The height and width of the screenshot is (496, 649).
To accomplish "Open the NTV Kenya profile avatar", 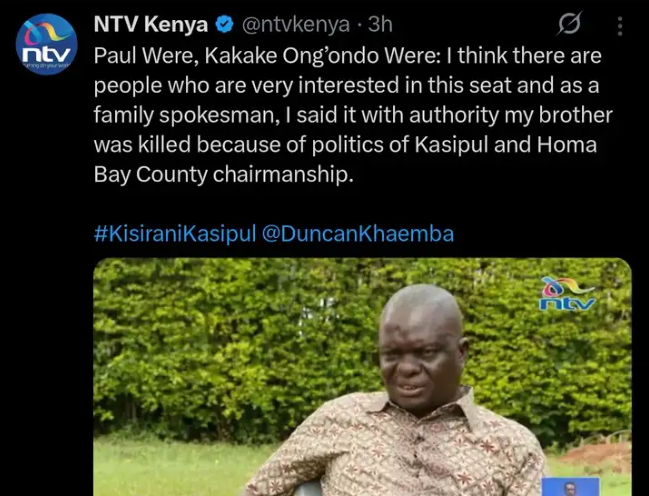I will [x=46, y=44].
